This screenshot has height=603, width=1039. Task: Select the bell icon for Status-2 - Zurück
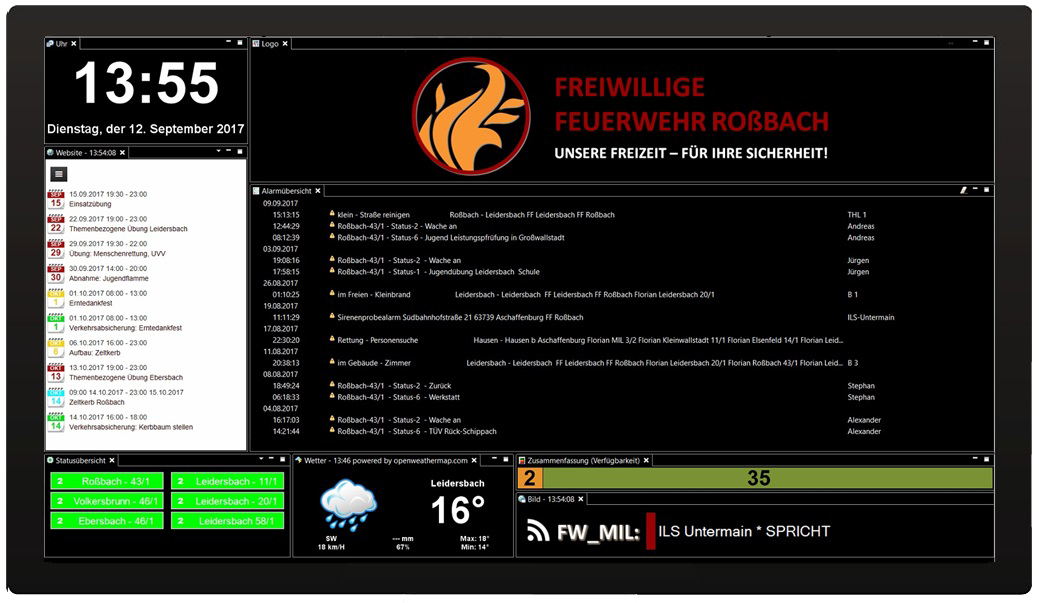click(x=332, y=385)
